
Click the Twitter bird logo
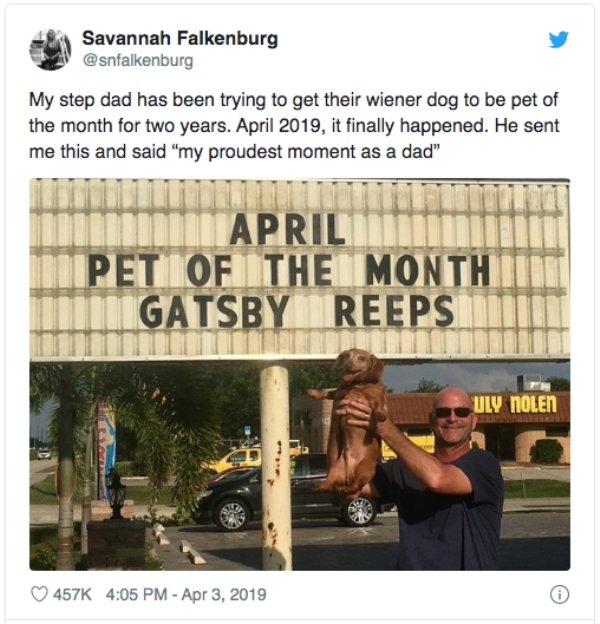(559, 40)
